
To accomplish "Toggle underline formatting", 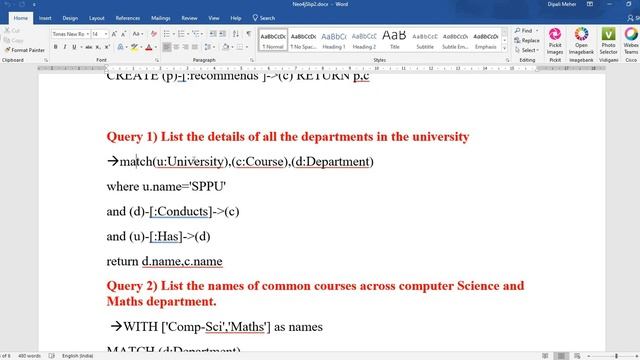I will point(74,47).
